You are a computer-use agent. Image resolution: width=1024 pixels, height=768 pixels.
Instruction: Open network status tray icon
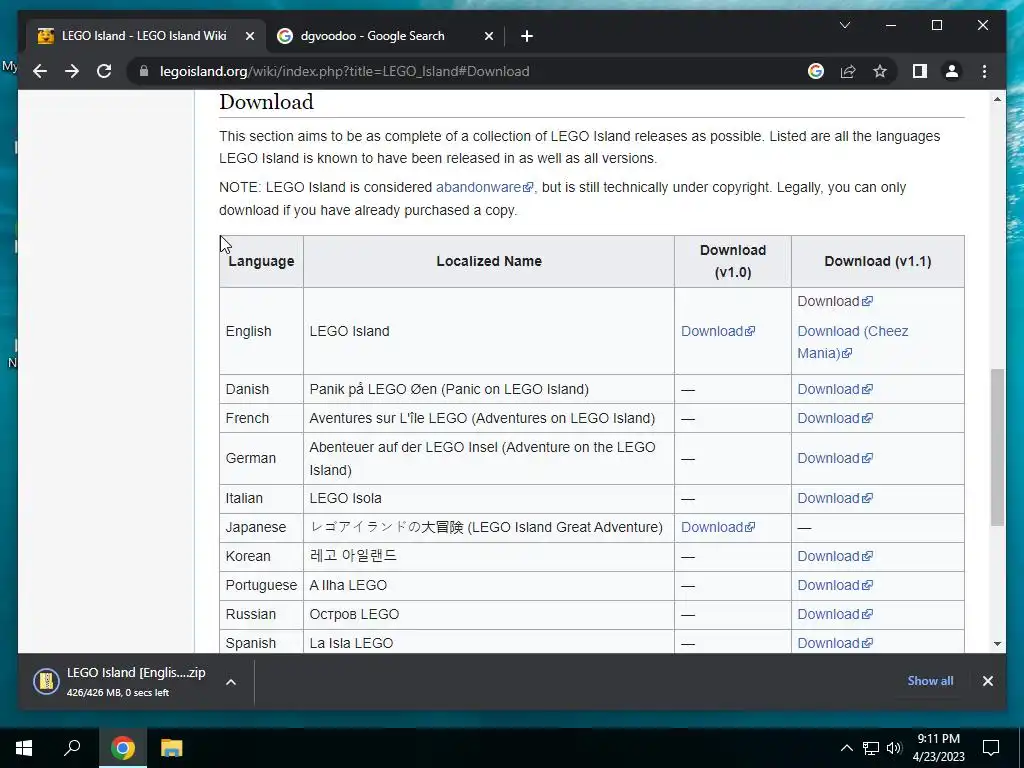click(871, 748)
